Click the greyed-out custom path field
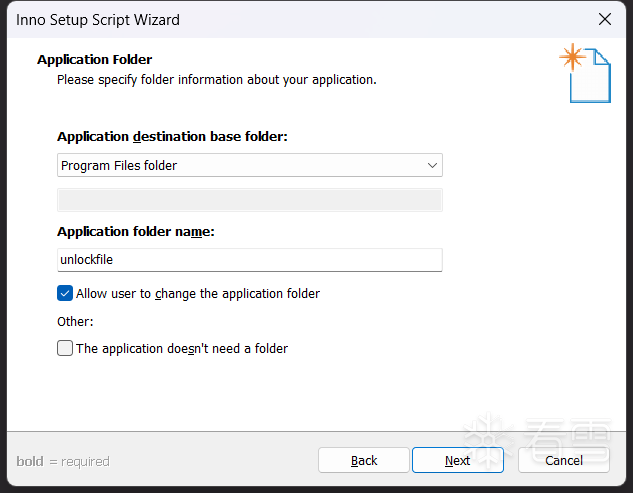 250,199
